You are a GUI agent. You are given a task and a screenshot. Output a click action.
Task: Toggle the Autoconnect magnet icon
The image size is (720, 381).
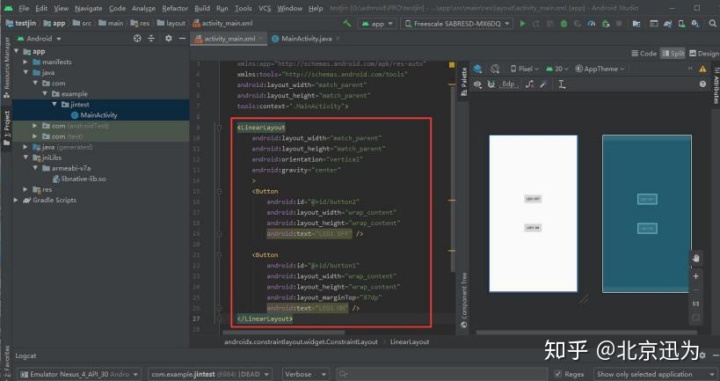tap(491, 84)
